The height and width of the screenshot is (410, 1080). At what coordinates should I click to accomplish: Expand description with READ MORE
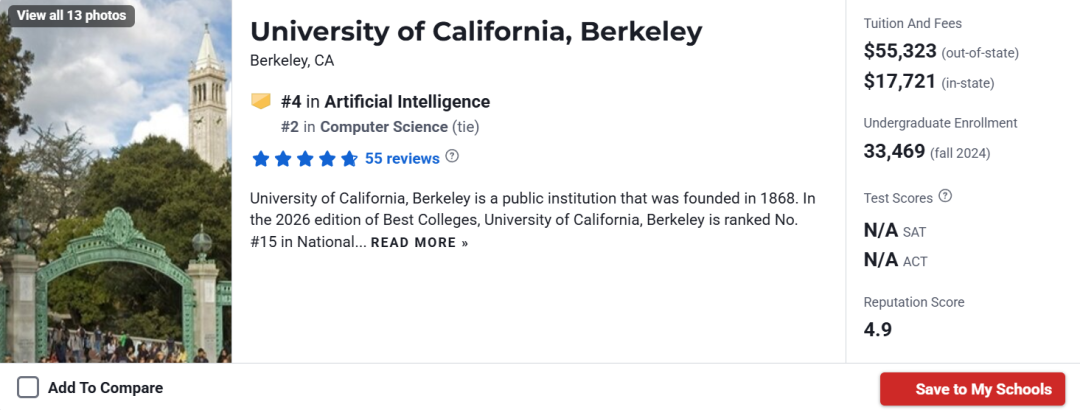[419, 243]
